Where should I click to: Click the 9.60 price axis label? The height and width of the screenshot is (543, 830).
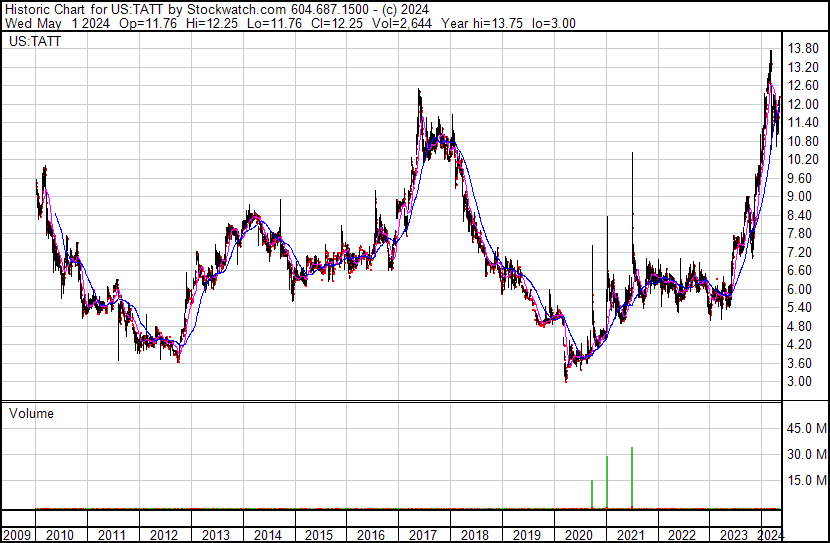point(800,178)
